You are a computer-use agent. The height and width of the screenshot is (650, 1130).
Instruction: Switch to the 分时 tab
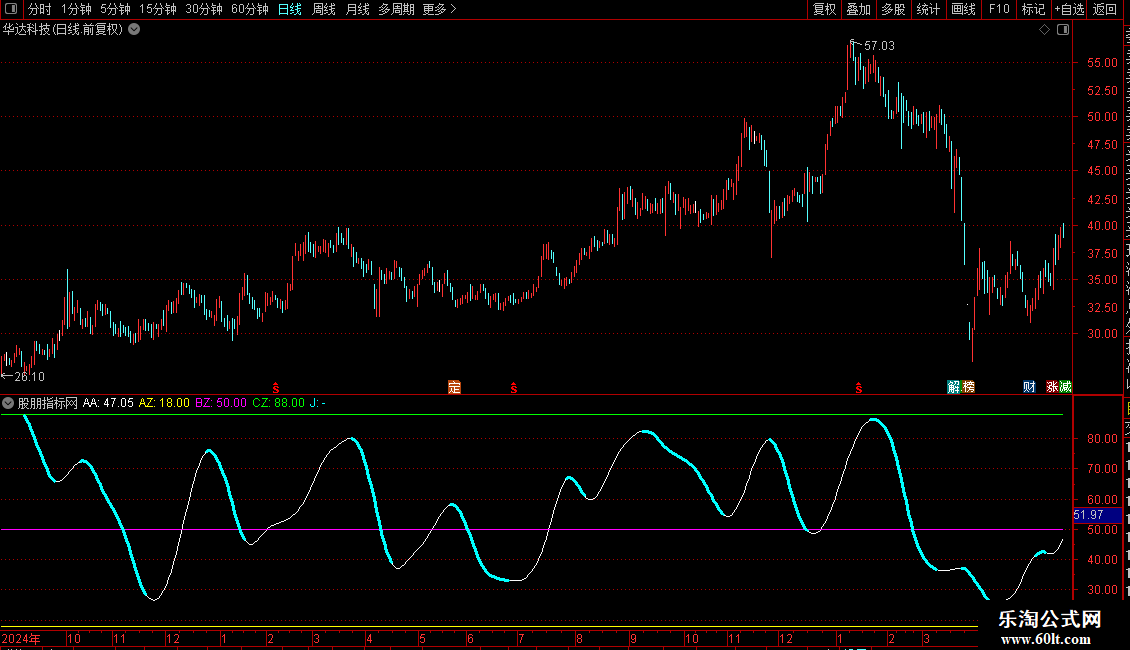[40, 9]
